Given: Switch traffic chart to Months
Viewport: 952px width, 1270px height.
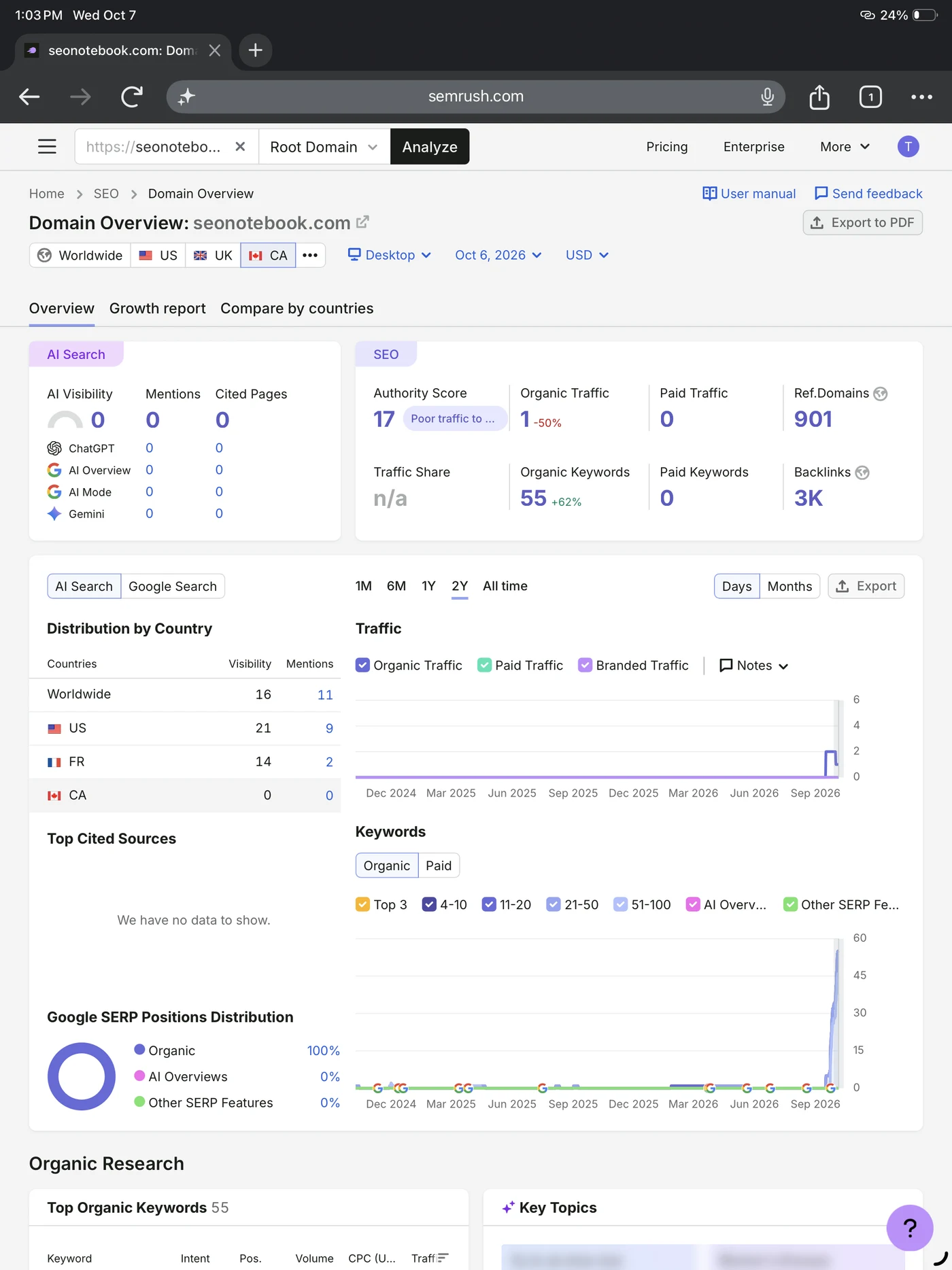Looking at the screenshot, I should coord(789,586).
